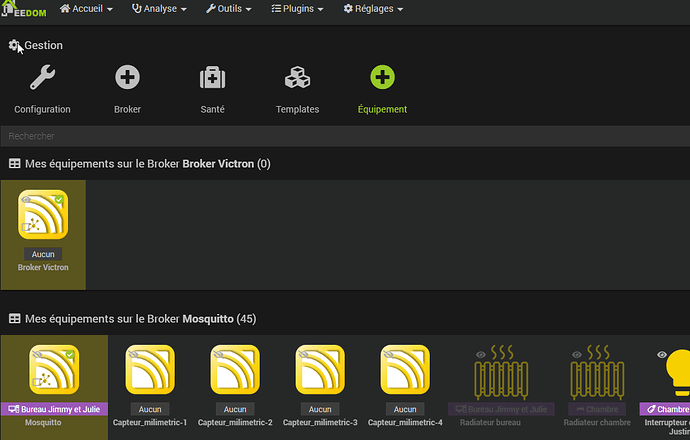Open Radiateur chambre radiator icon

pyautogui.click(x=597, y=372)
